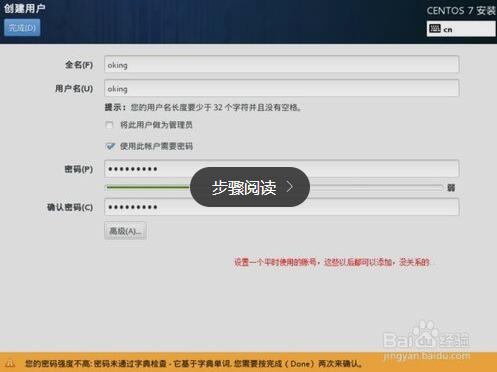Click the 完成(D) Done button

pos(22,27)
